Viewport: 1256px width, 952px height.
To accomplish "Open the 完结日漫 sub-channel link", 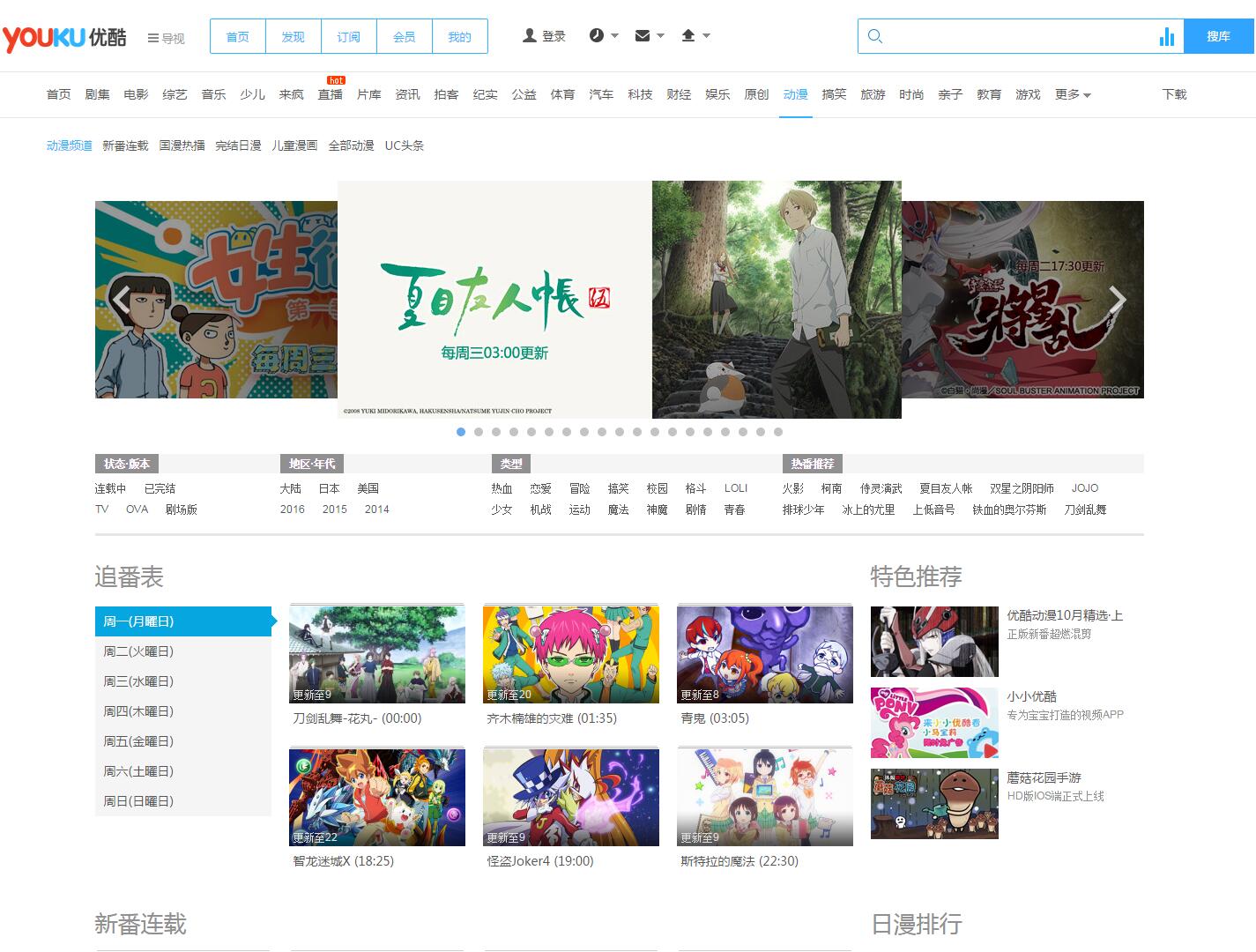I will tap(238, 145).
